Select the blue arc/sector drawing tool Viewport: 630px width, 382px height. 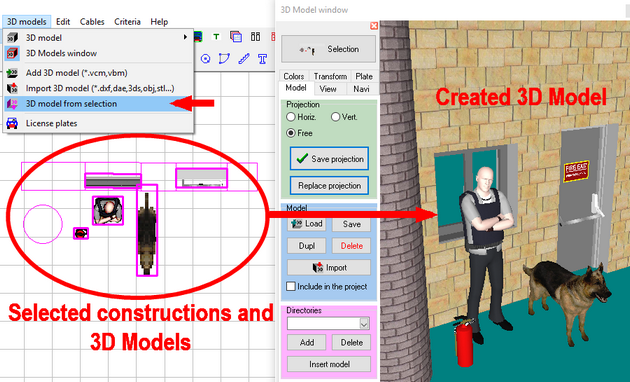point(224,59)
